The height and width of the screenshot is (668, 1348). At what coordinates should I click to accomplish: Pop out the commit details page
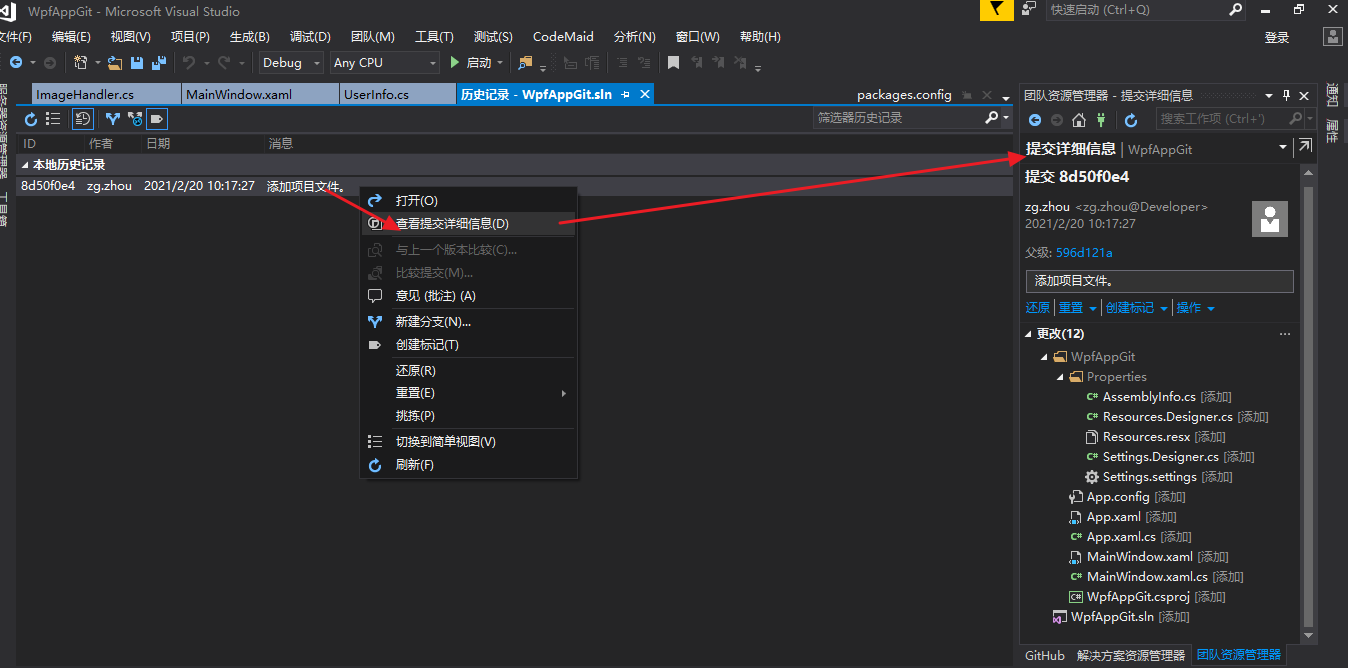tap(1304, 147)
